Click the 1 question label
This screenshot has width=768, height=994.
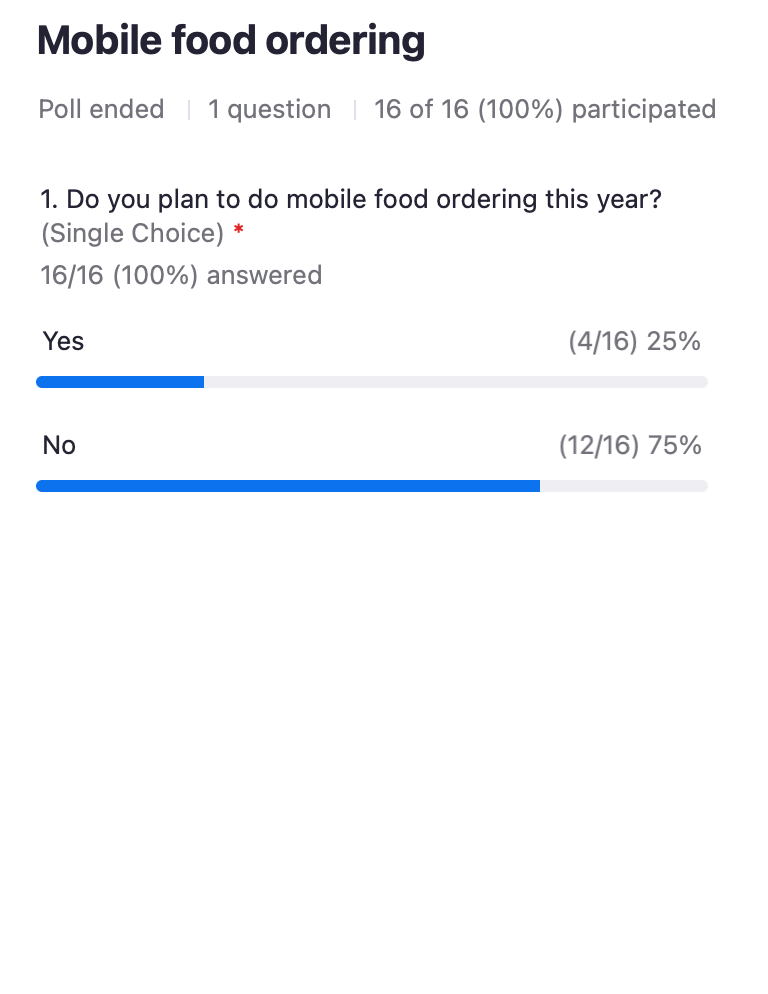pyautogui.click(x=270, y=109)
